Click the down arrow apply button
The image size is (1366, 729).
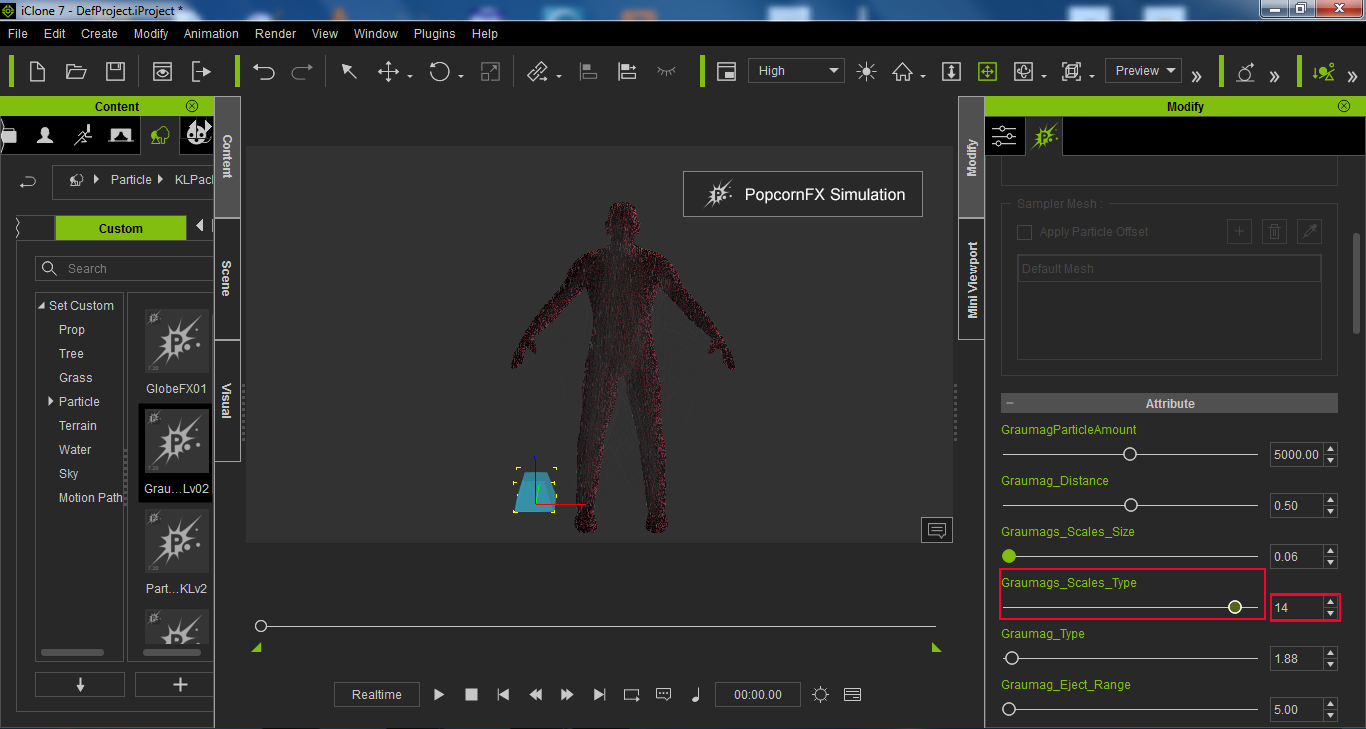point(80,685)
